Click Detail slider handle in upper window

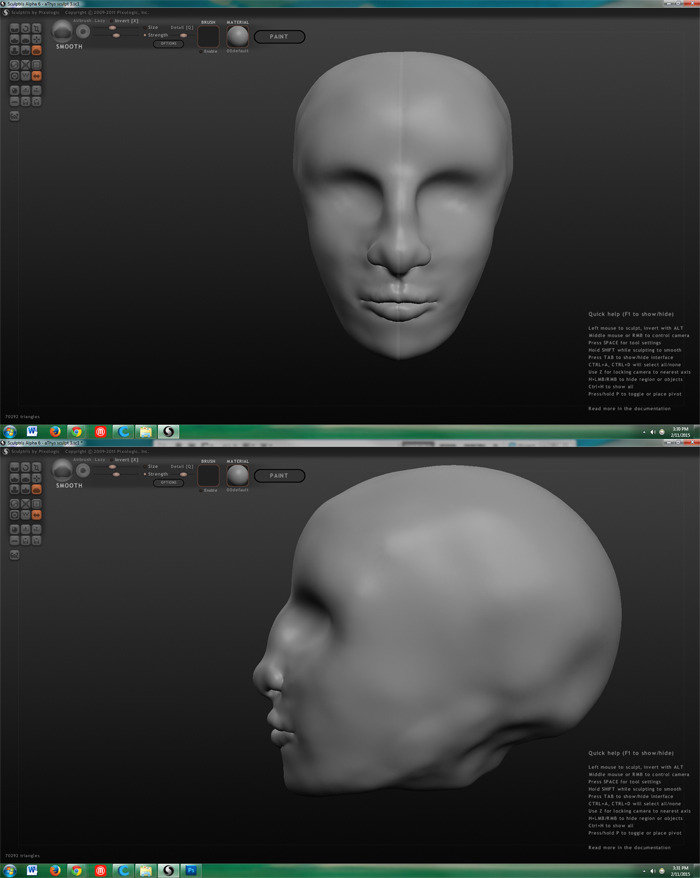(183, 35)
